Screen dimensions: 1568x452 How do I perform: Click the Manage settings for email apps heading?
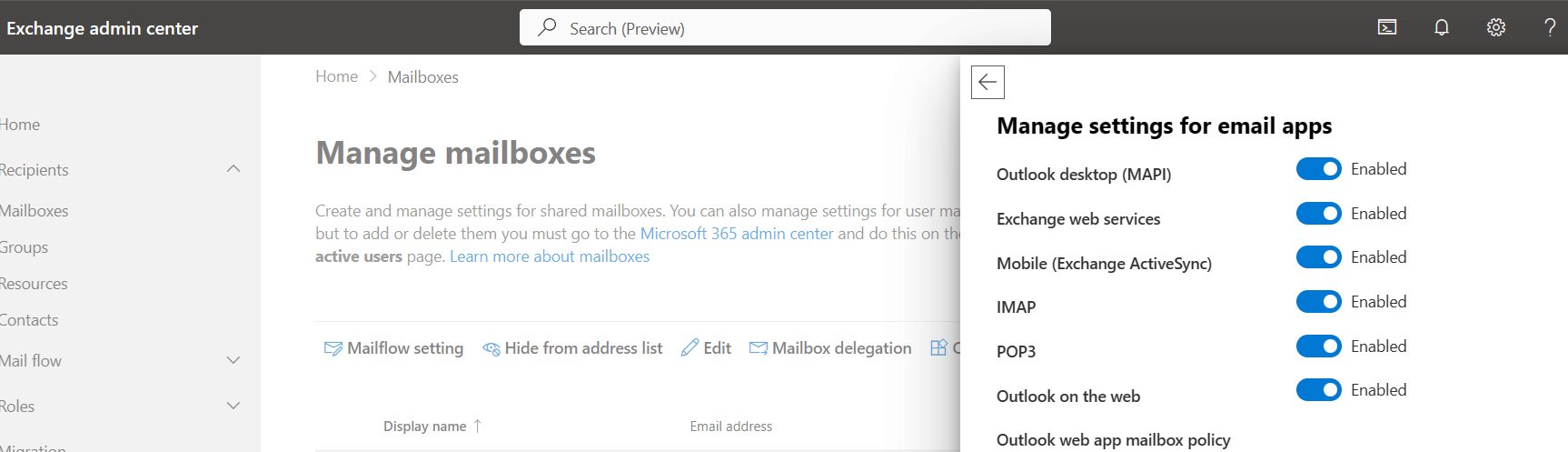(x=1164, y=126)
